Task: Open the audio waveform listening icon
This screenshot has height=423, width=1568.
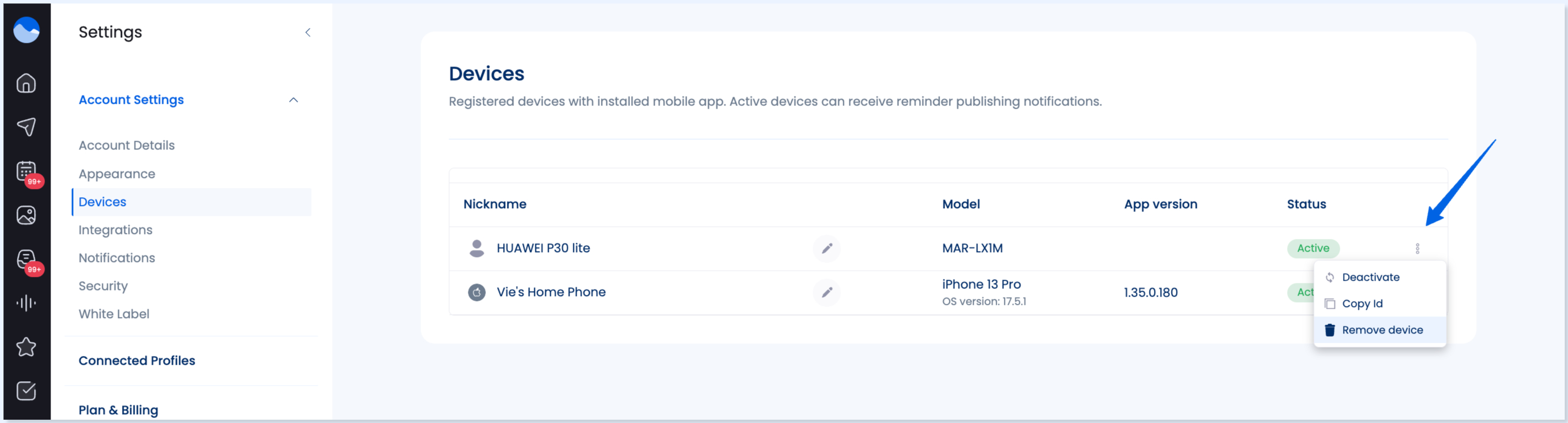Action: (26, 303)
